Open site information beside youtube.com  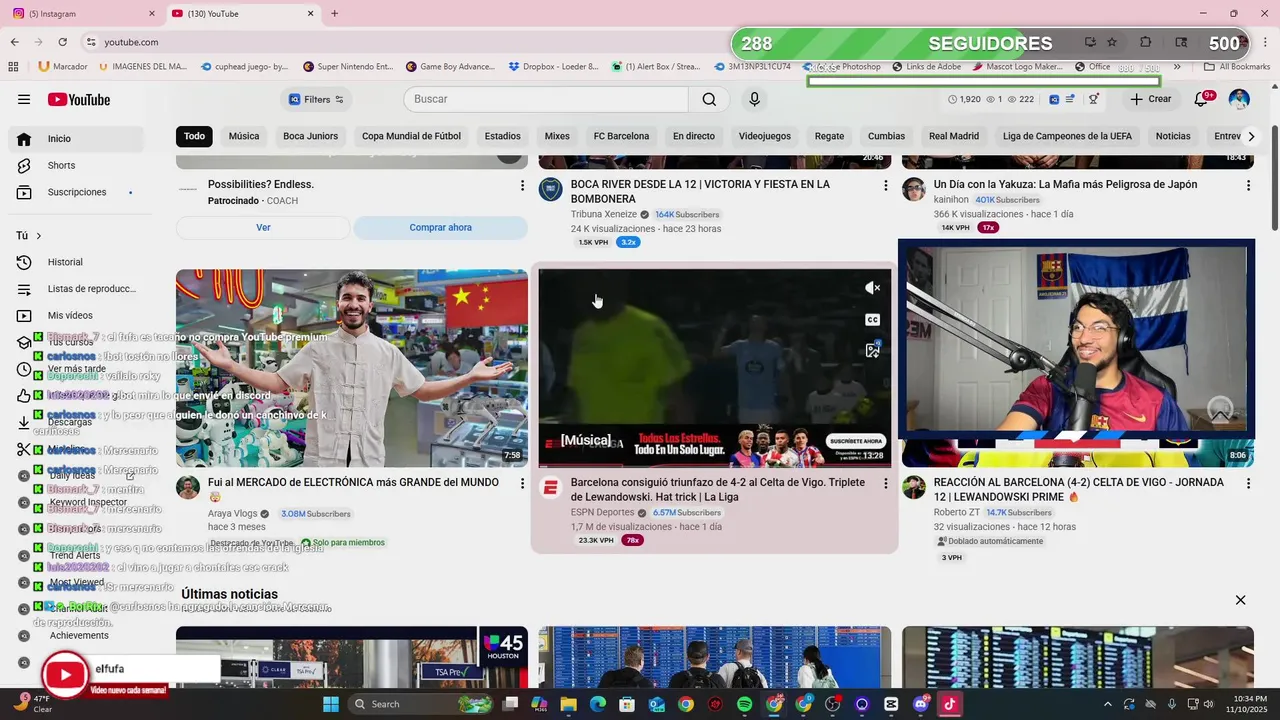click(91, 42)
